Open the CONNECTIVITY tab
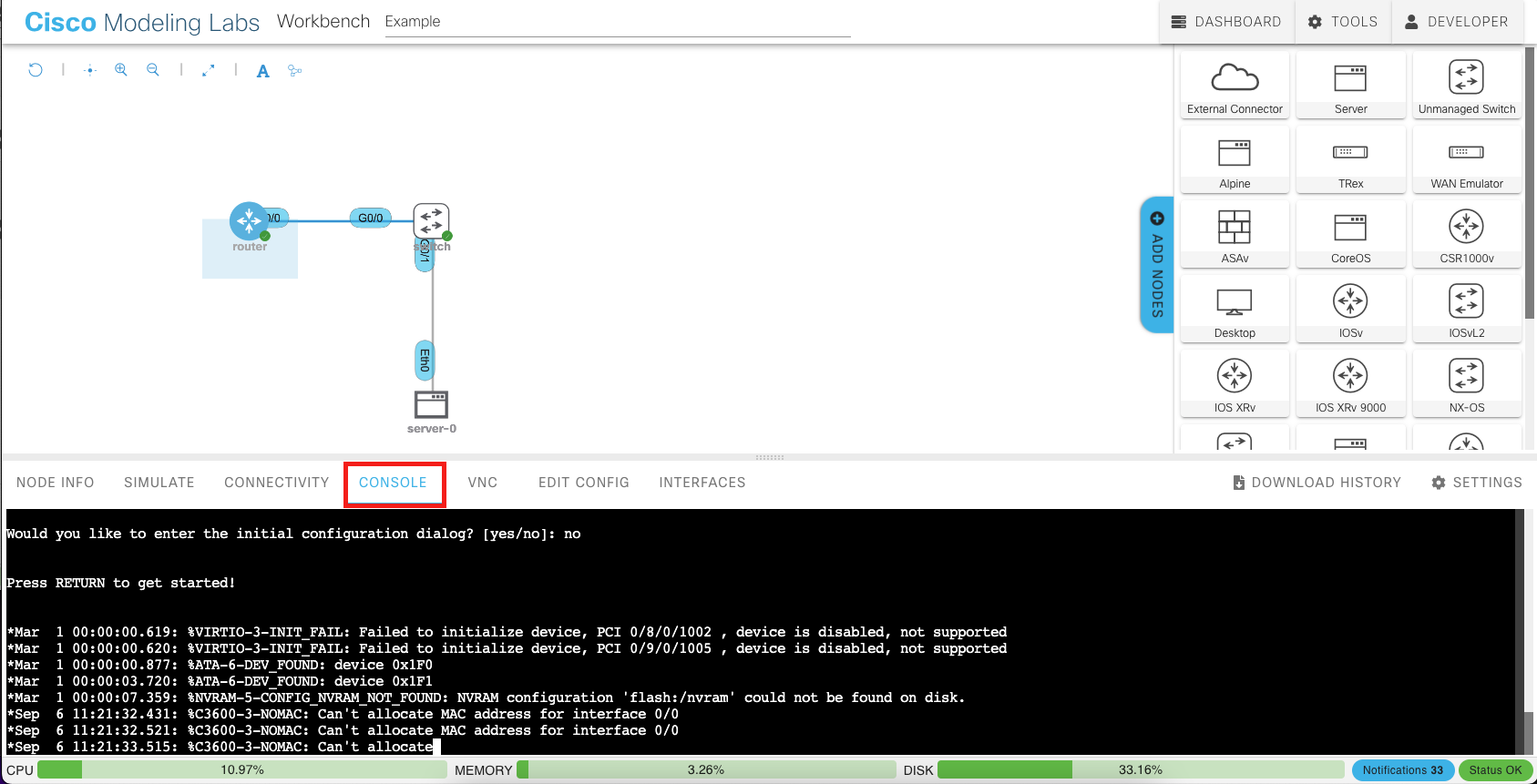Viewport: 1537px width, 784px height. coord(277,483)
